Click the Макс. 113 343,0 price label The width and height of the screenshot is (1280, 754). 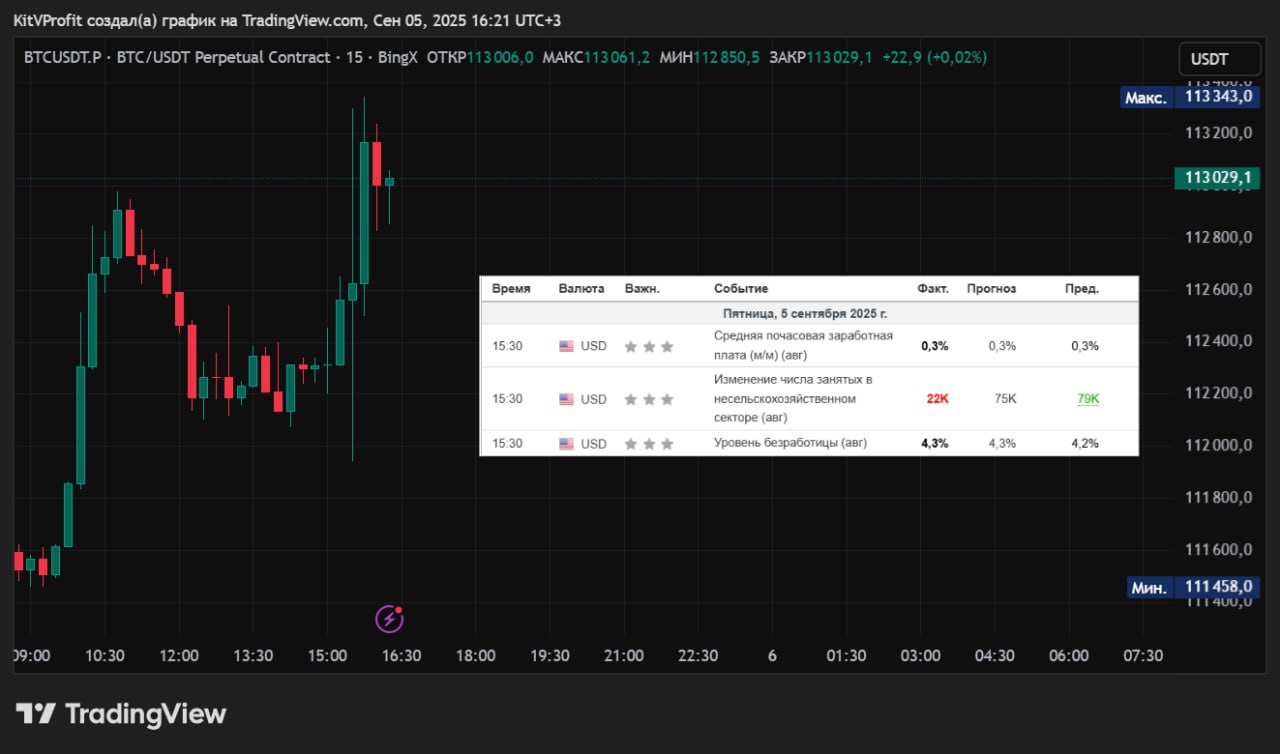pyautogui.click(x=1190, y=97)
